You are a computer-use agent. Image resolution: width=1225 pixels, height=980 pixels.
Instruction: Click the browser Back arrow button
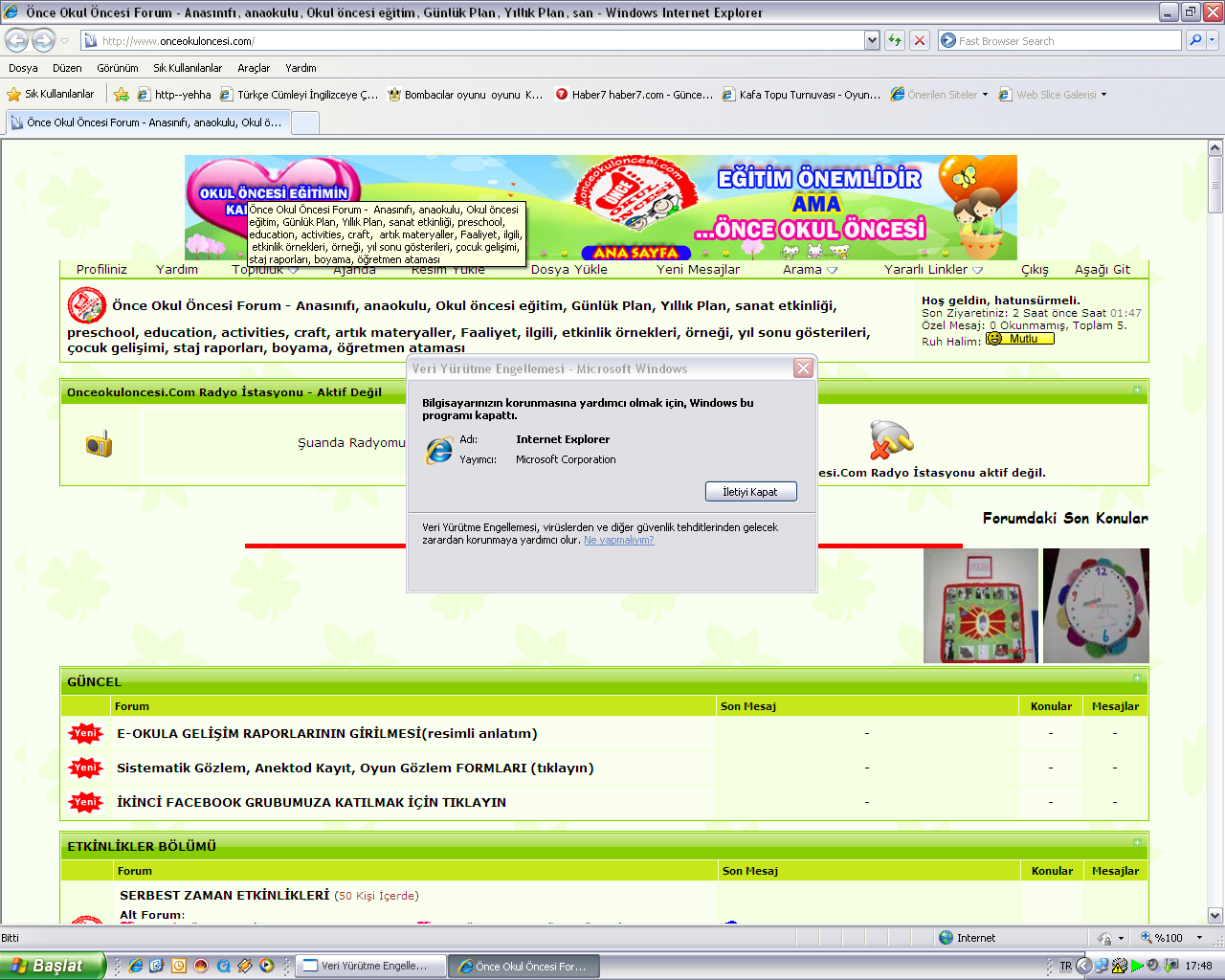tap(17, 40)
